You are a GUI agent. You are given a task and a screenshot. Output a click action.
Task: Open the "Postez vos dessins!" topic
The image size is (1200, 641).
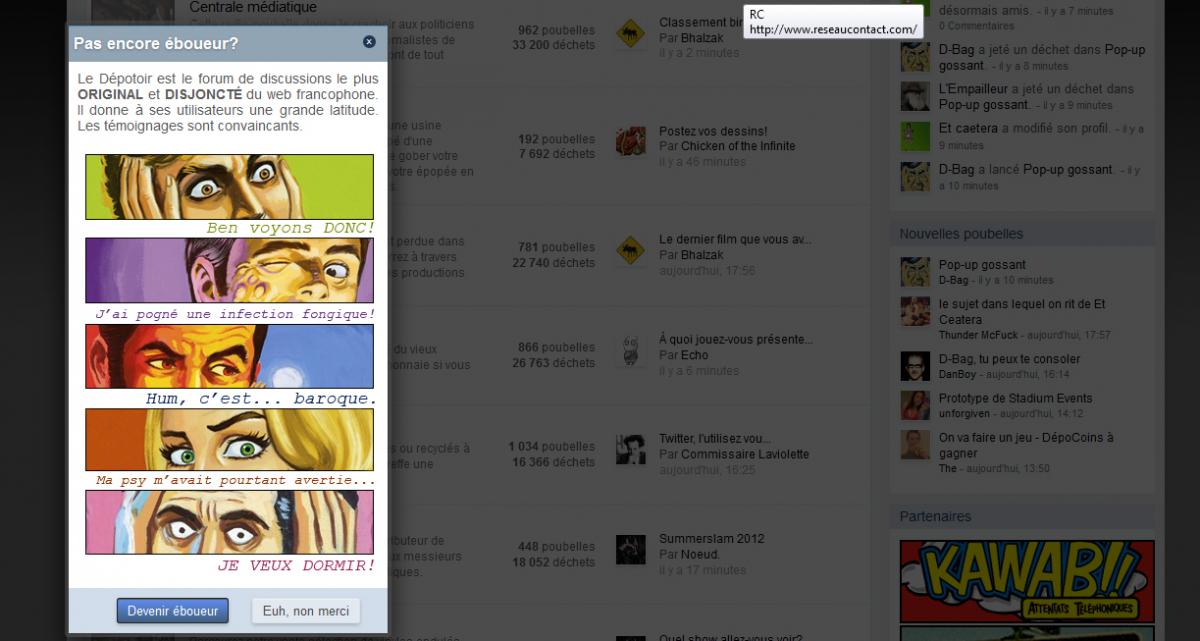(x=713, y=131)
